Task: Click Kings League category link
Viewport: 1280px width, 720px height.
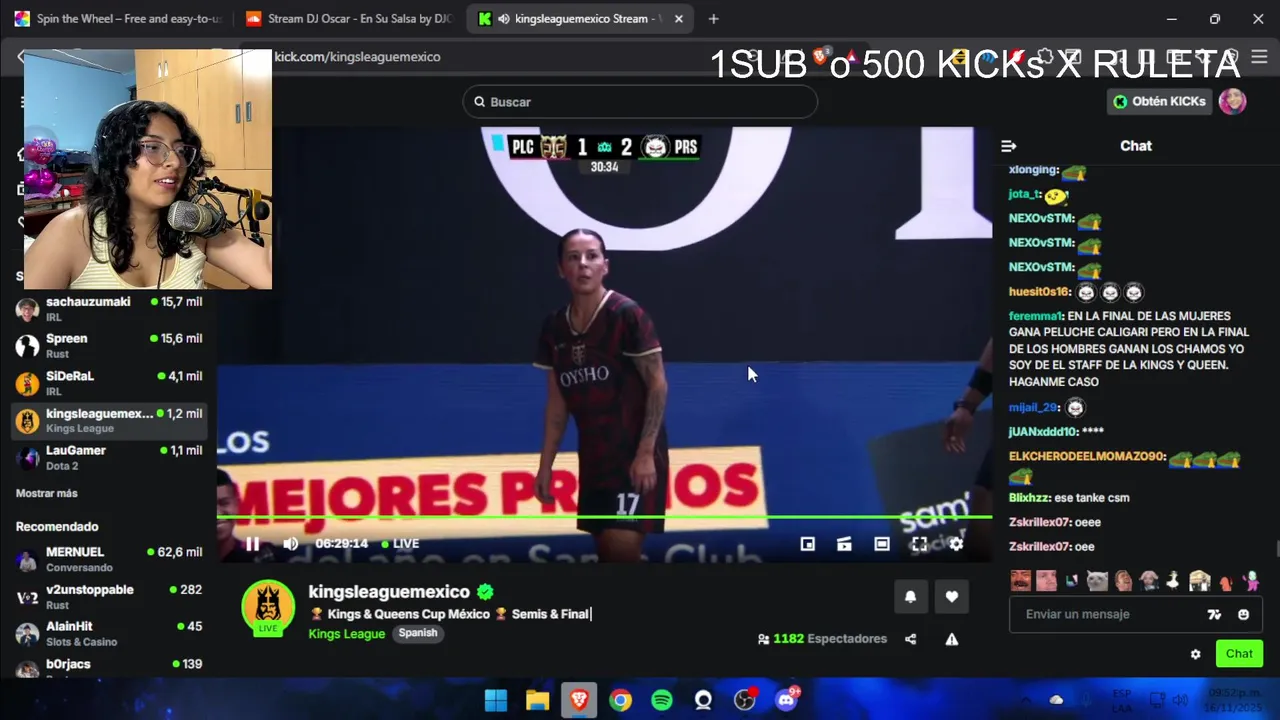Action: tap(346, 634)
